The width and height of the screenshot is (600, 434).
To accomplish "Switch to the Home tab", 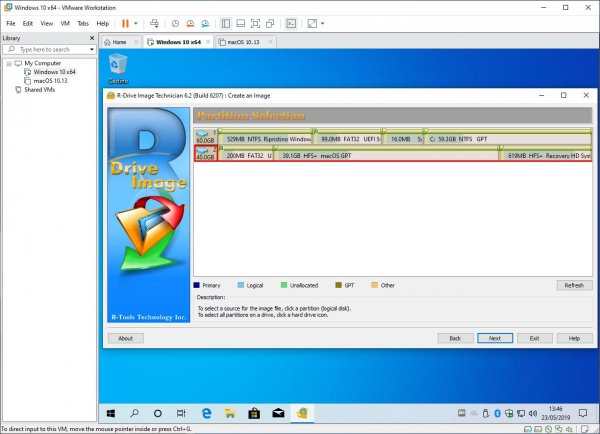I will 119,42.
